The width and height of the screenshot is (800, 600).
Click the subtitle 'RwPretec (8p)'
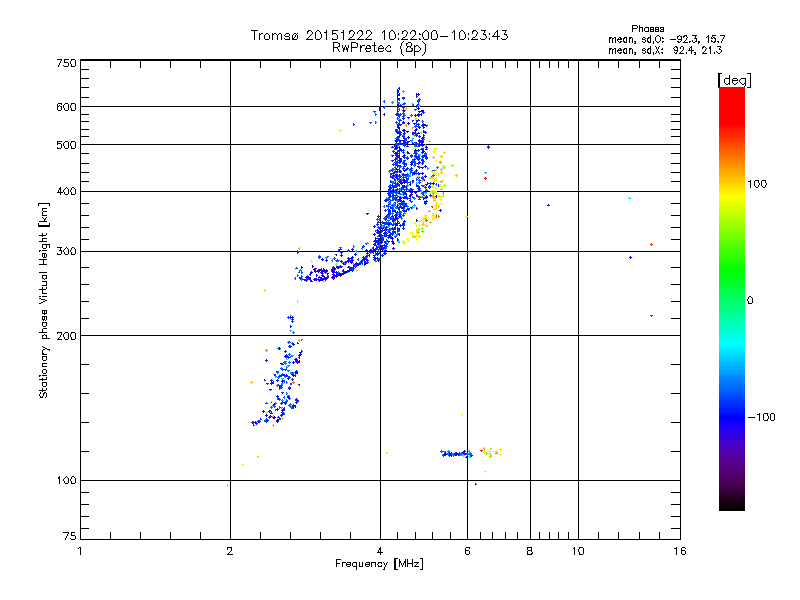point(379,48)
